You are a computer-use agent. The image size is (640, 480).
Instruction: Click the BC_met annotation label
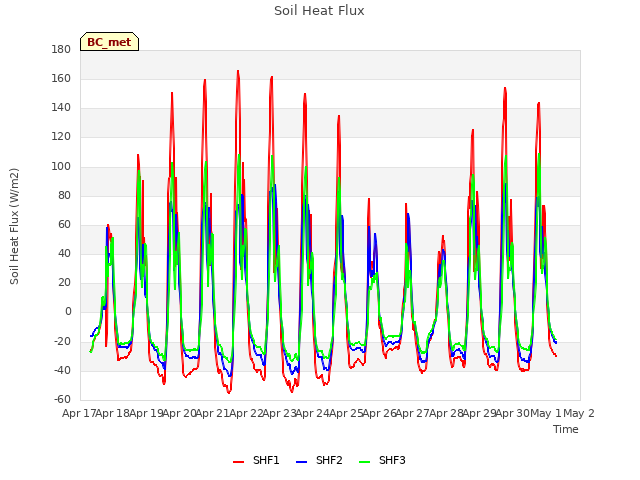pyautogui.click(x=109, y=42)
